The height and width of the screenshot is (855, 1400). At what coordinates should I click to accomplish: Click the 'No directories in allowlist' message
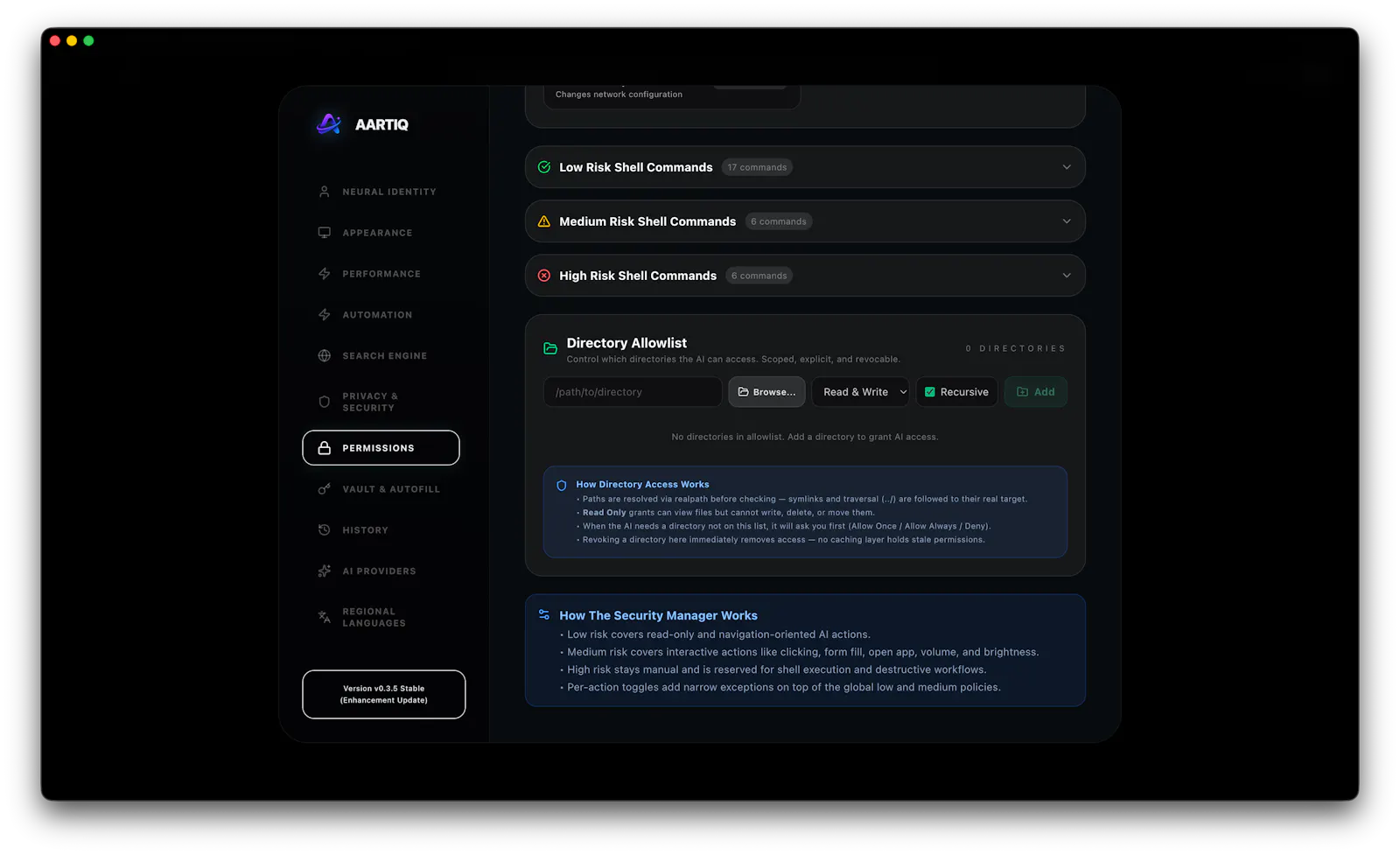click(805, 437)
